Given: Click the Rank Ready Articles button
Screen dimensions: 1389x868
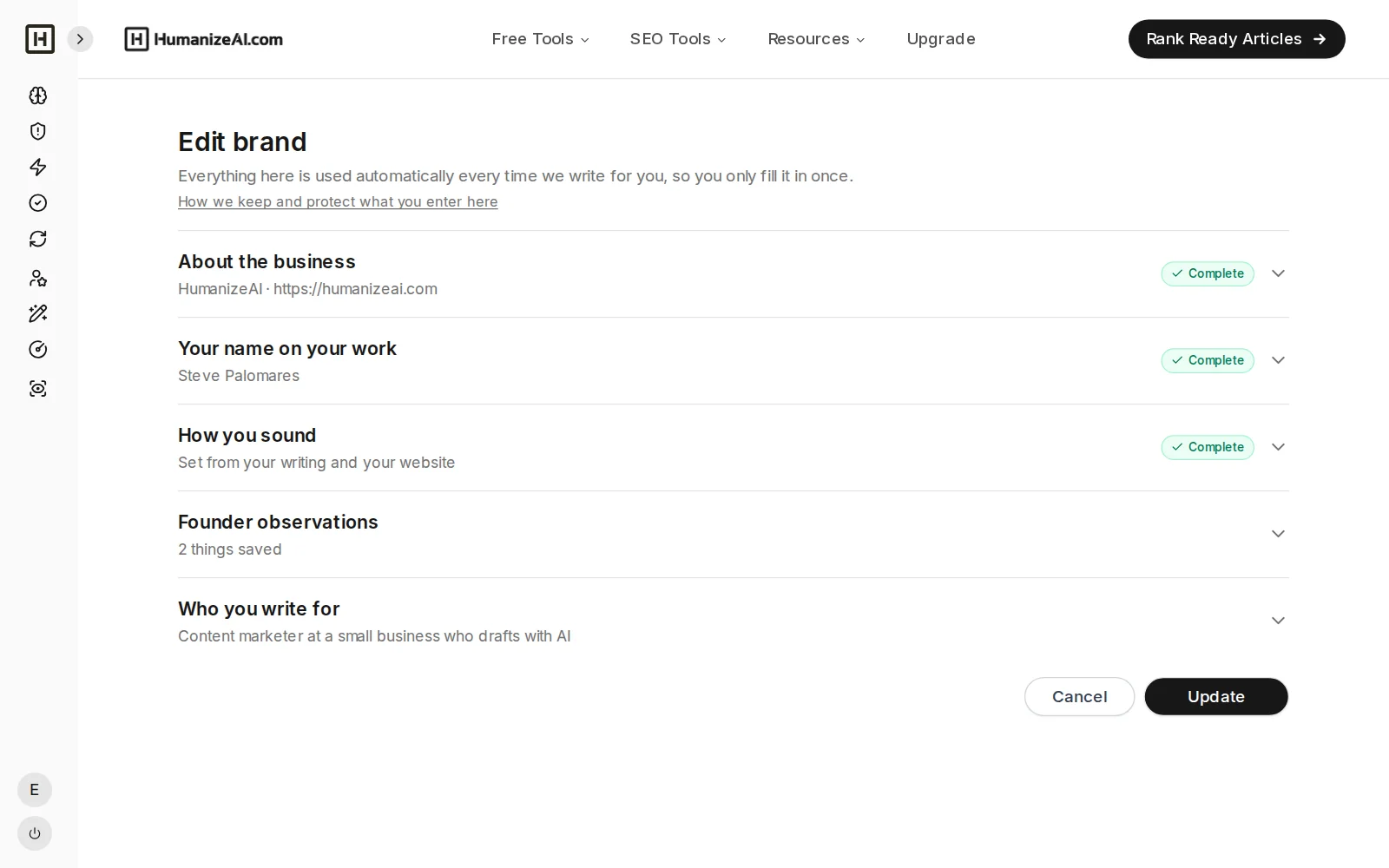Looking at the screenshot, I should click(1236, 39).
